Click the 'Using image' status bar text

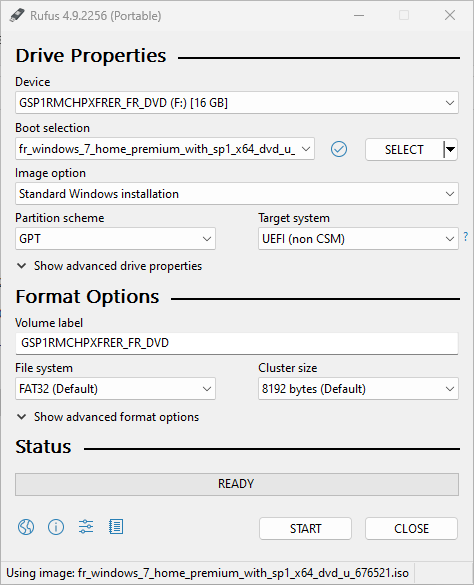(207, 573)
